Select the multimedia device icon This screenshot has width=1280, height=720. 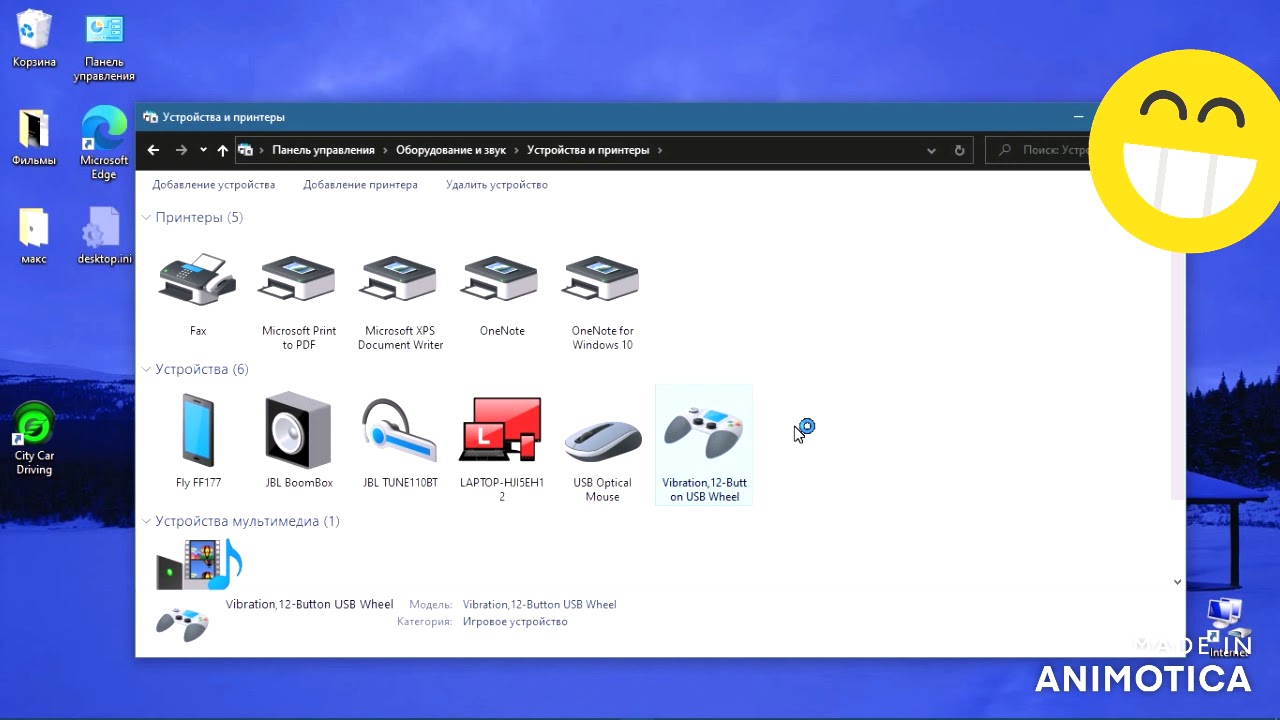(x=199, y=564)
